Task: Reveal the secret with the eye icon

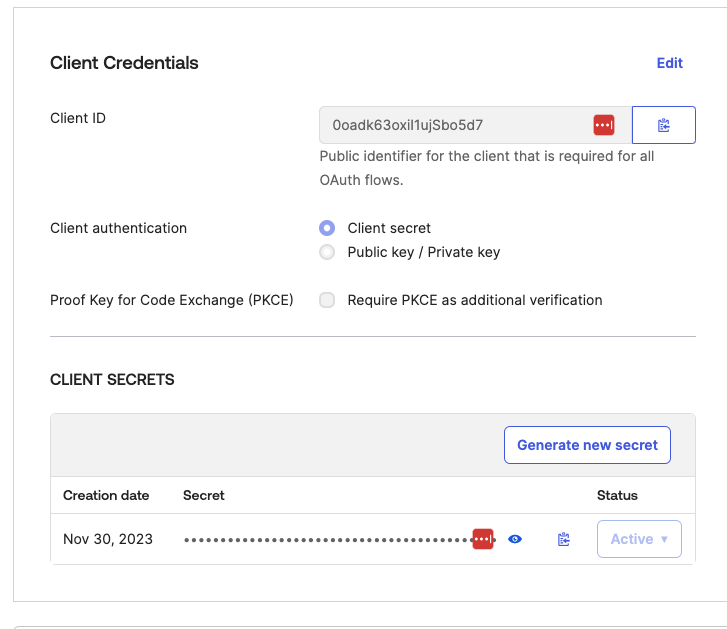Action: tap(515, 539)
